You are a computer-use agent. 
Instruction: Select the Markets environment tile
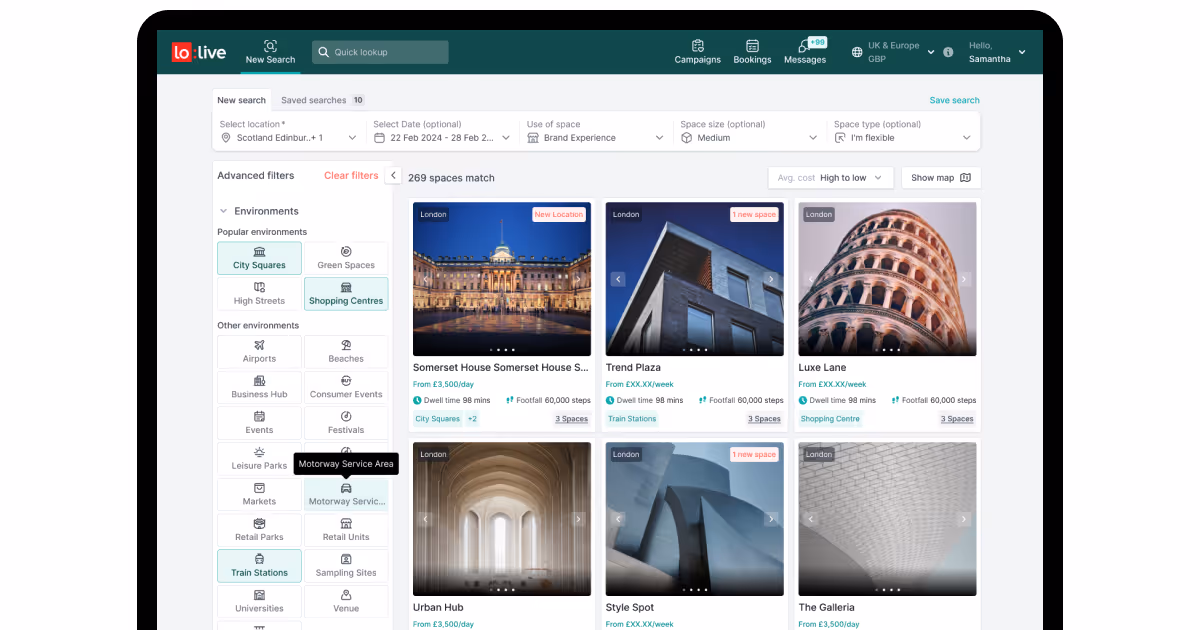click(x=259, y=494)
